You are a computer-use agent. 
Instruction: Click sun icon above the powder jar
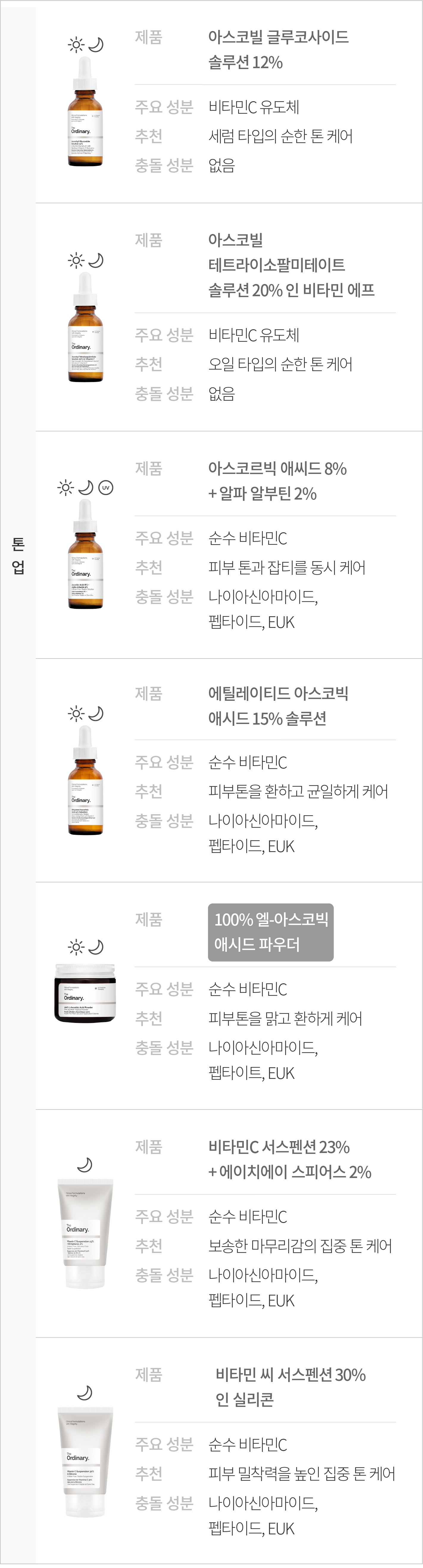tap(76, 947)
